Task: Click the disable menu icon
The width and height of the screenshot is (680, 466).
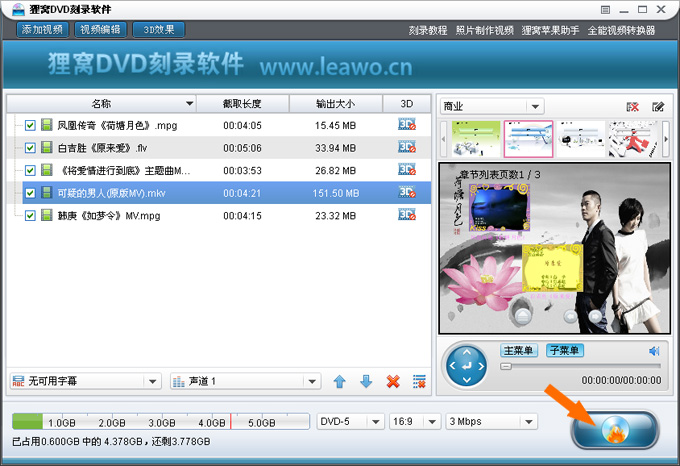Action: pyautogui.click(x=633, y=107)
